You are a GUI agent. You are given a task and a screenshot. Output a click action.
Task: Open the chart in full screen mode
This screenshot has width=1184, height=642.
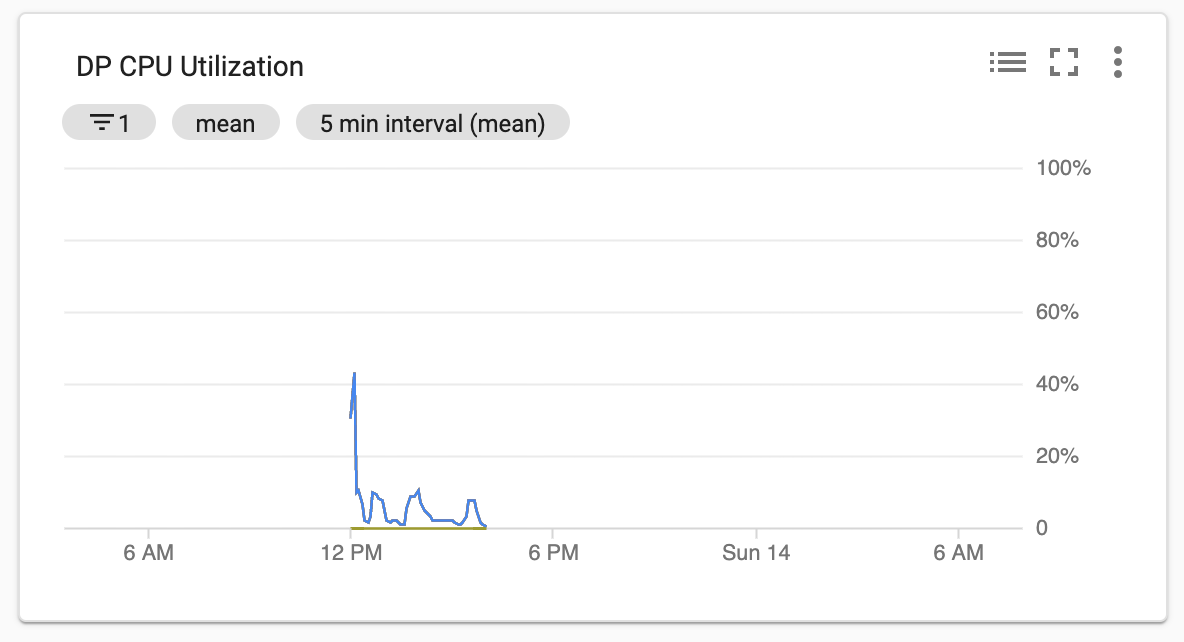tap(1063, 62)
